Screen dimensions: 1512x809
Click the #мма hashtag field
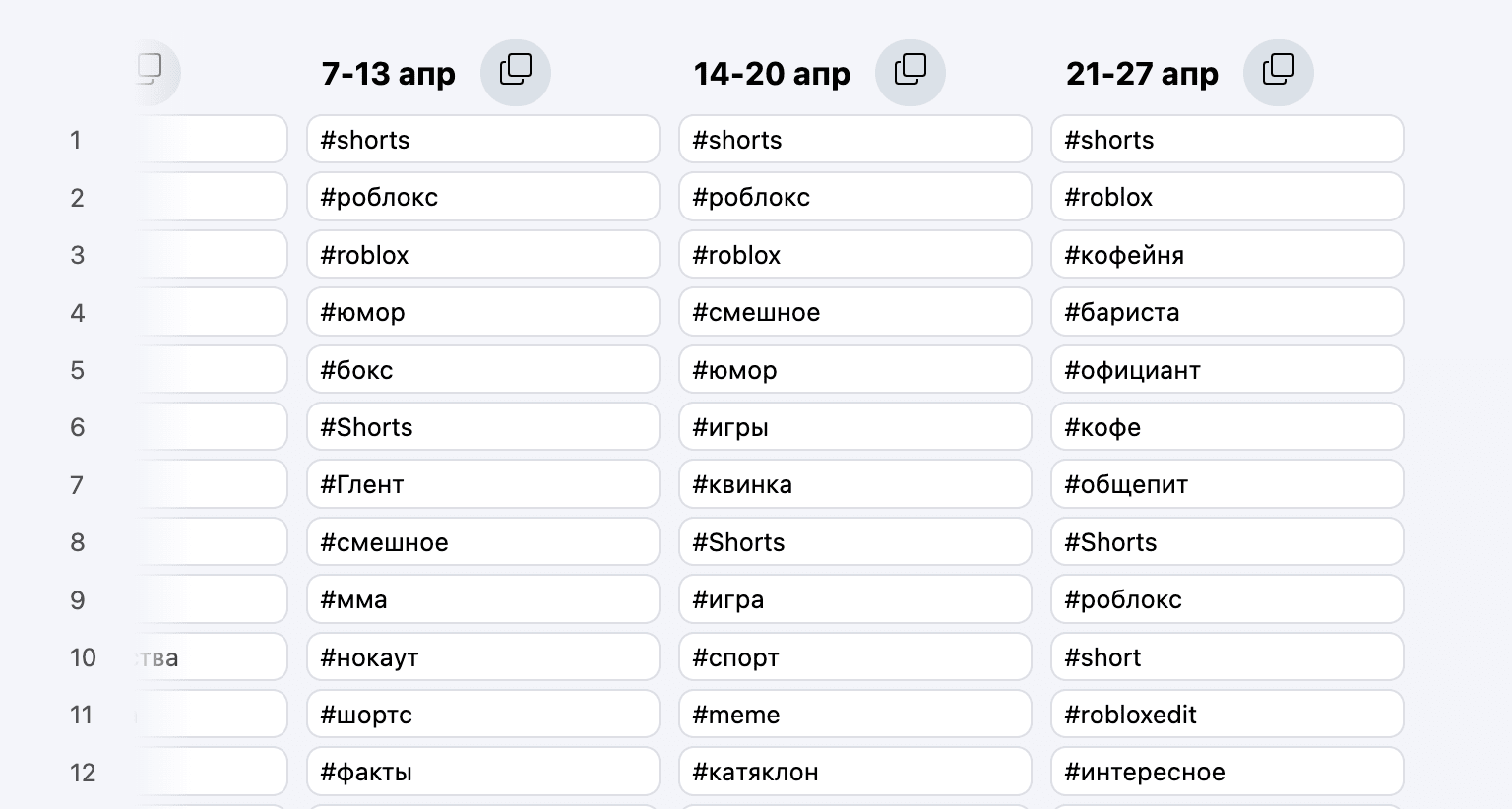(482, 599)
